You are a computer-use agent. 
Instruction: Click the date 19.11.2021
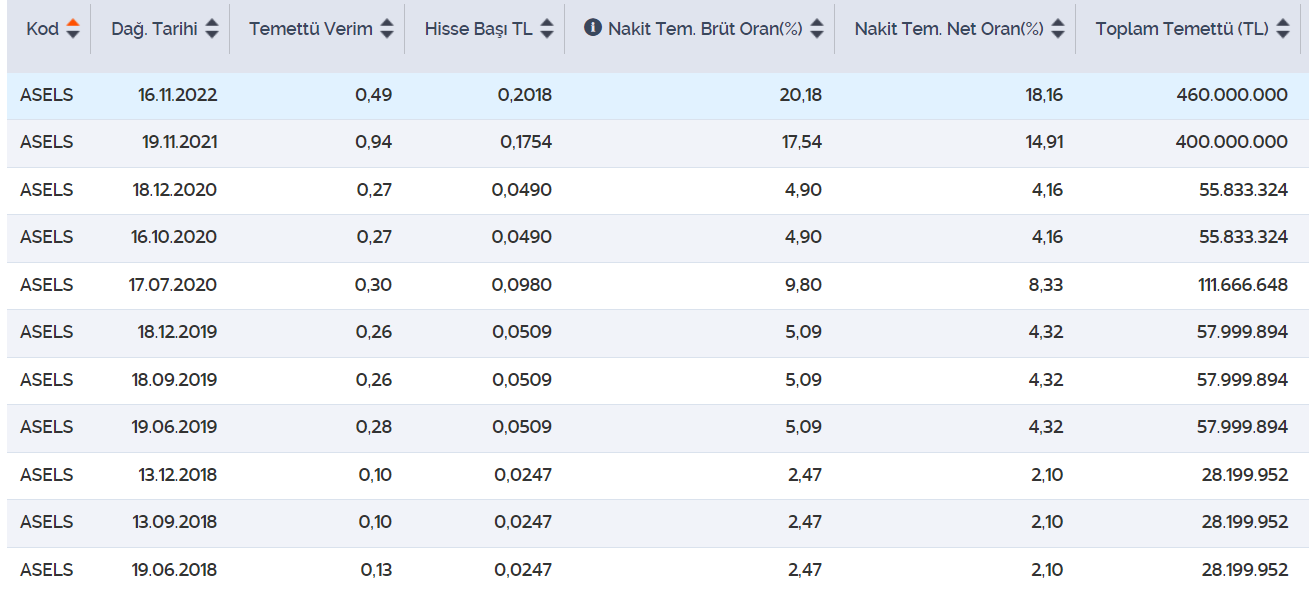click(x=180, y=142)
